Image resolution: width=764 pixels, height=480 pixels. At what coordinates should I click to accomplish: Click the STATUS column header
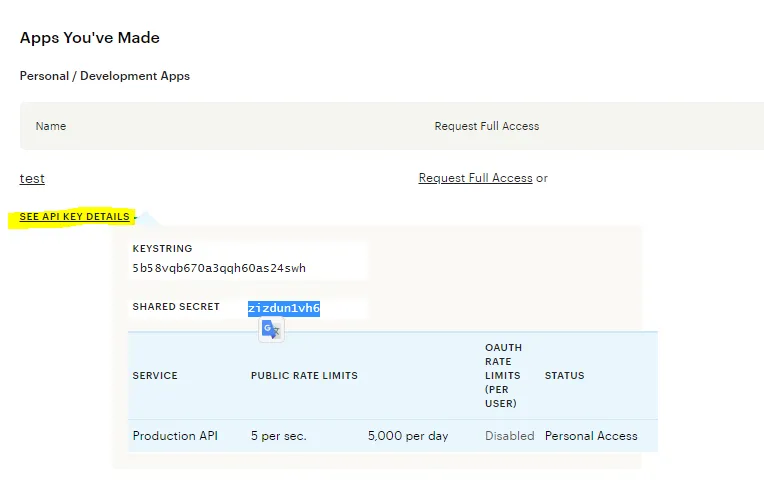coord(565,376)
